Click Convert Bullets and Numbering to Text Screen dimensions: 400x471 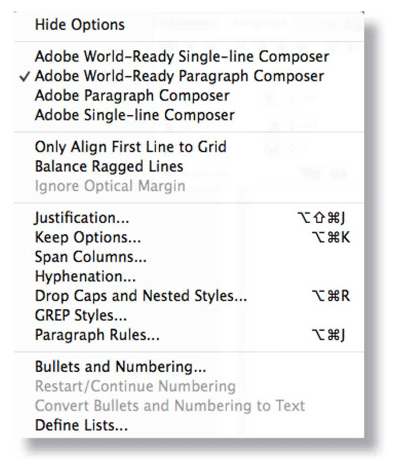tap(189, 406)
